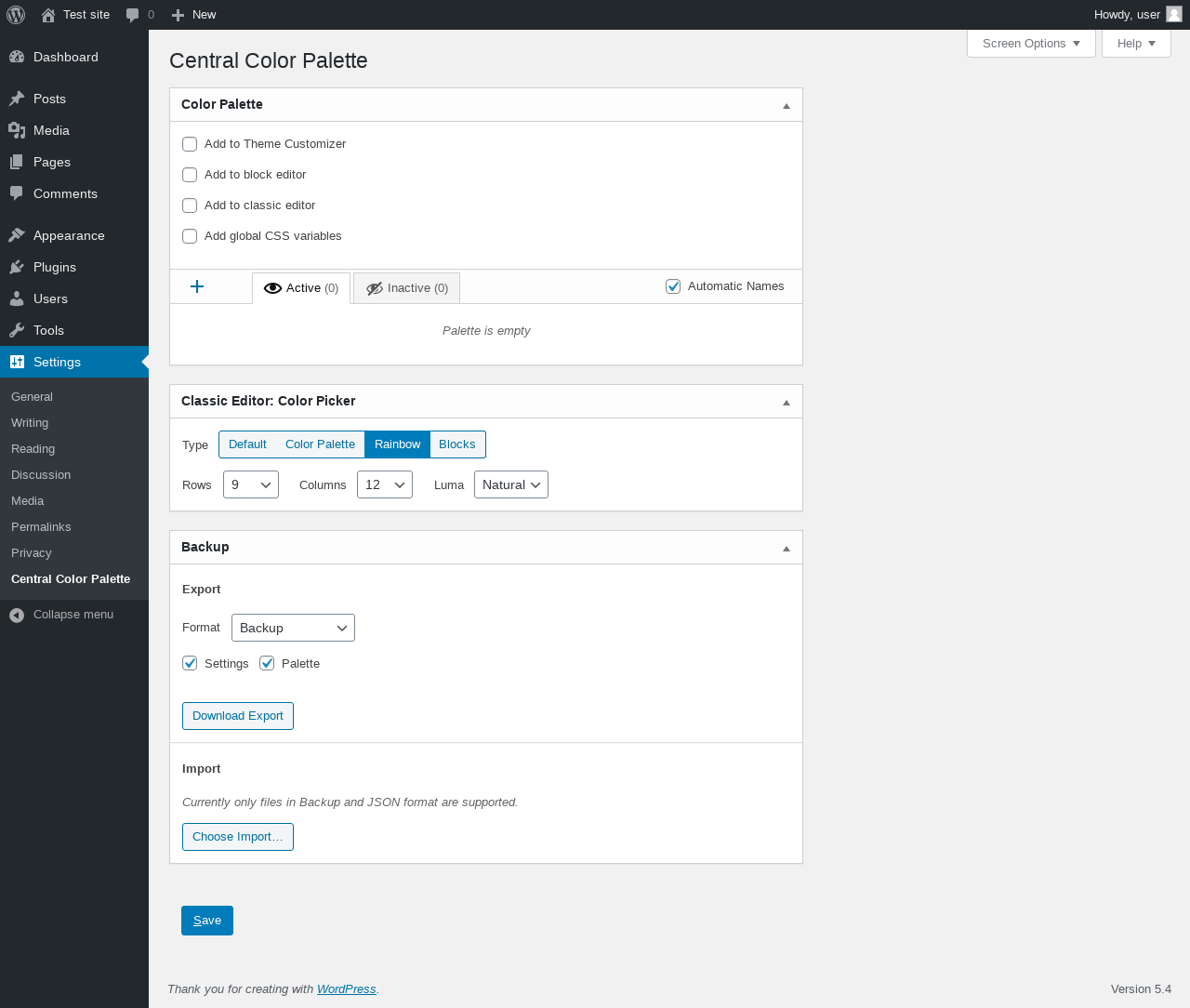Click the crossed-eye icon on the Inactive tab
This screenshot has height=1008, width=1190.
click(x=375, y=288)
